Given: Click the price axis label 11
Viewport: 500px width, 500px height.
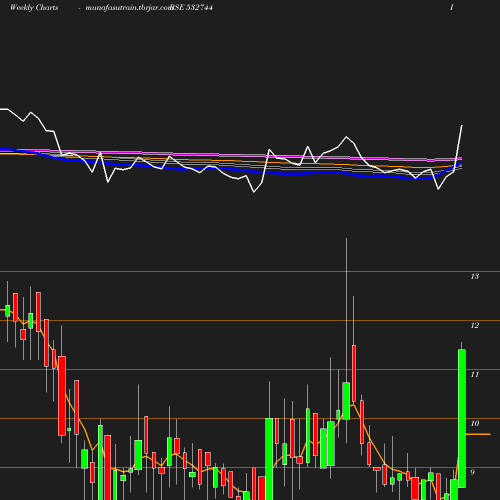Looking at the screenshot, I should [x=475, y=374].
